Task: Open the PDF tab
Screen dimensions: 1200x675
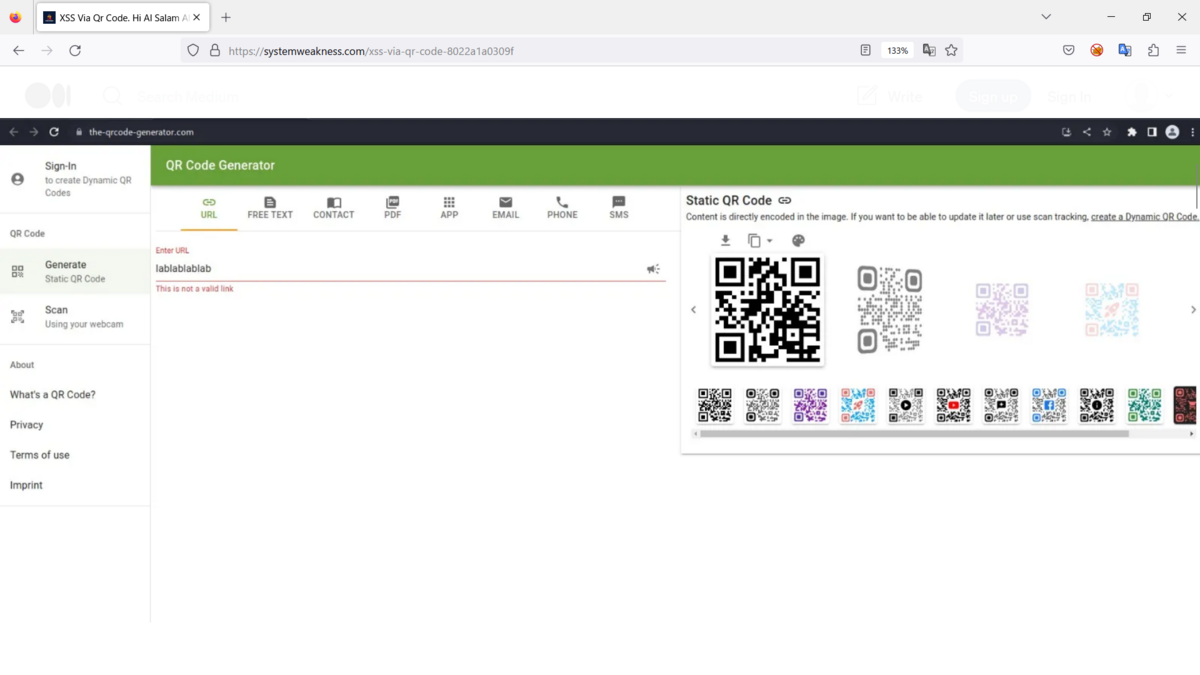Action: pos(392,208)
